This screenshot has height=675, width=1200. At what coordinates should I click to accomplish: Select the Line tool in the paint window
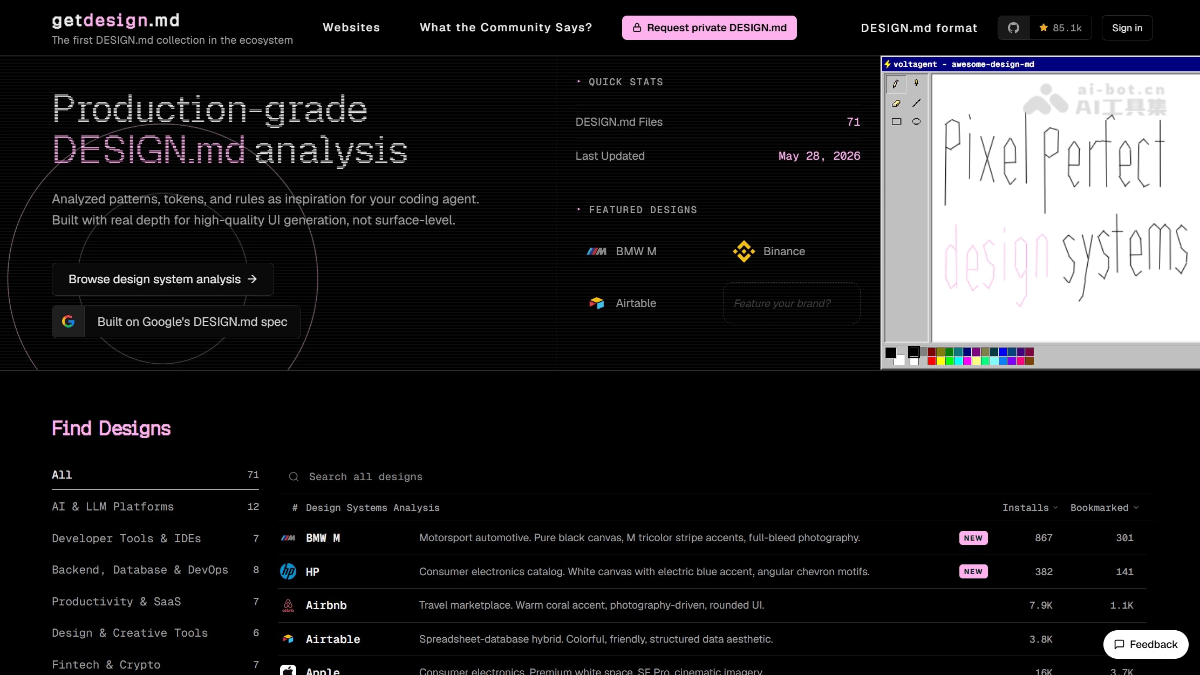pos(916,103)
